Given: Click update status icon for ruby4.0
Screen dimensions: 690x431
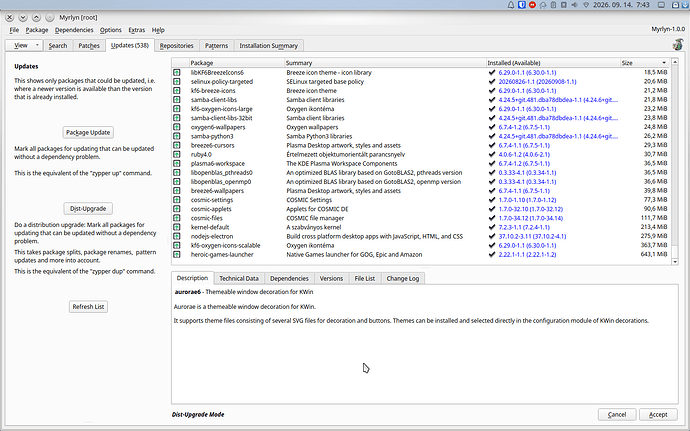Looking at the screenshot, I should [176, 155].
